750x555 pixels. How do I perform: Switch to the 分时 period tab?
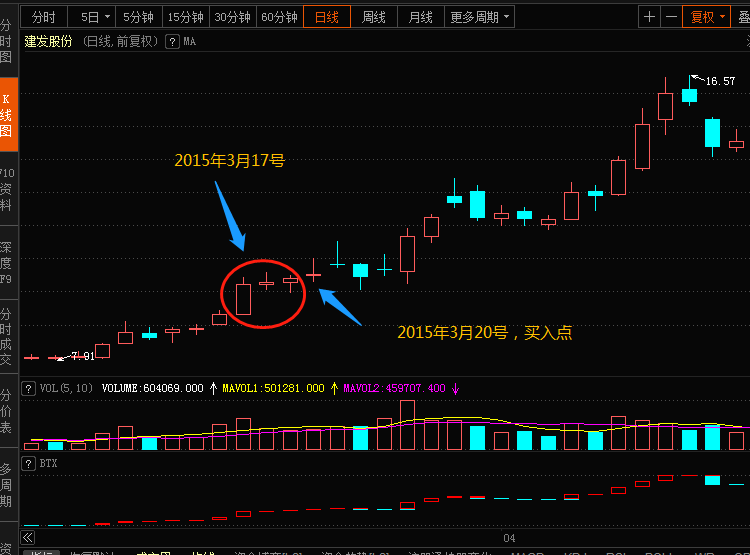pyautogui.click(x=44, y=17)
